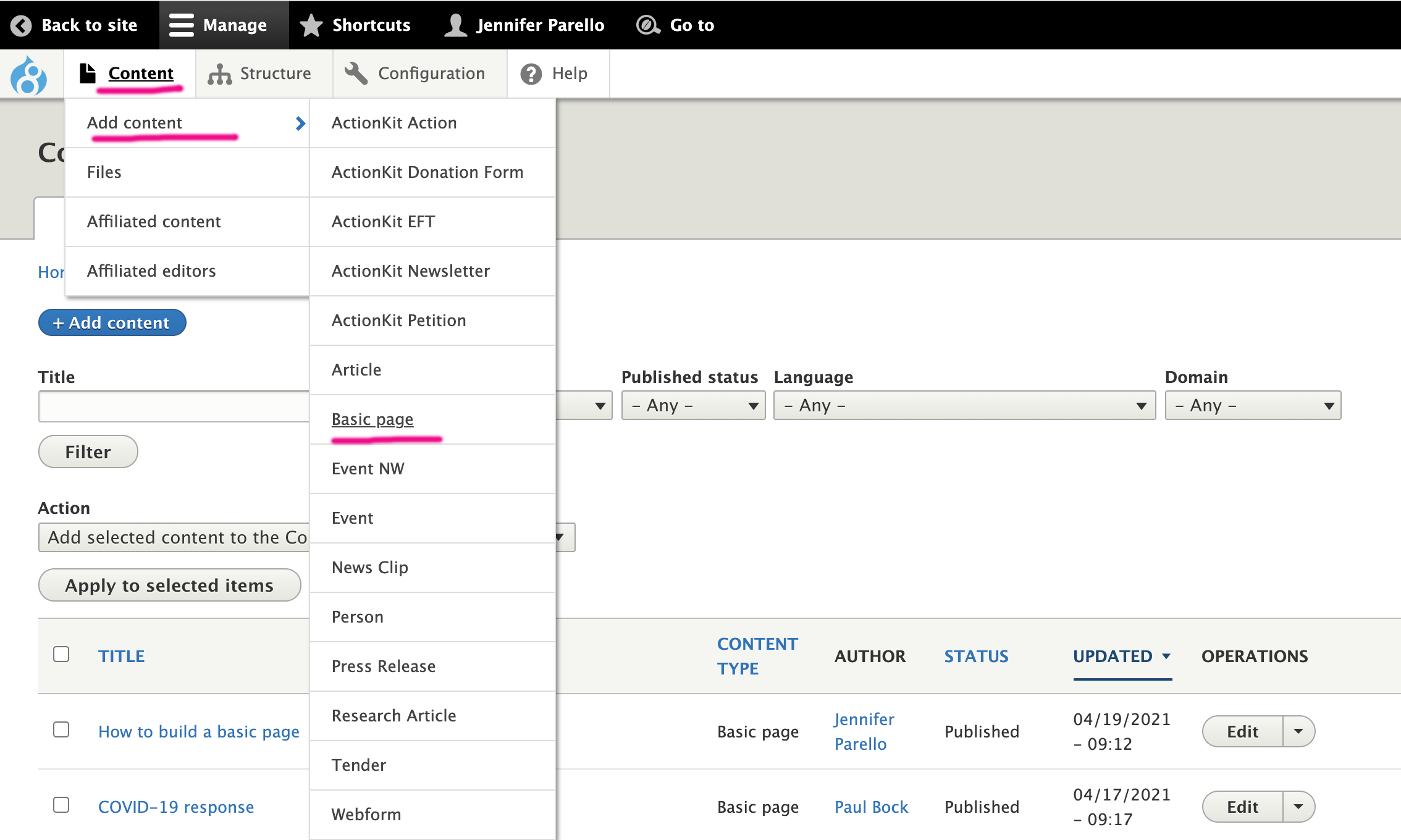Viewport: 1401px width, 840px height.
Task: Click the Back to site arrow icon
Action: click(22, 25)
